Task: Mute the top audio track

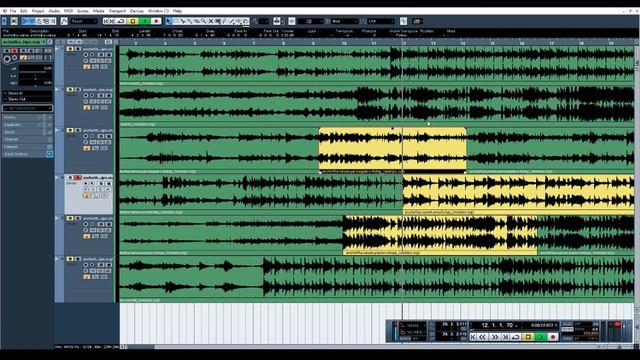Action: click(70, 49)
